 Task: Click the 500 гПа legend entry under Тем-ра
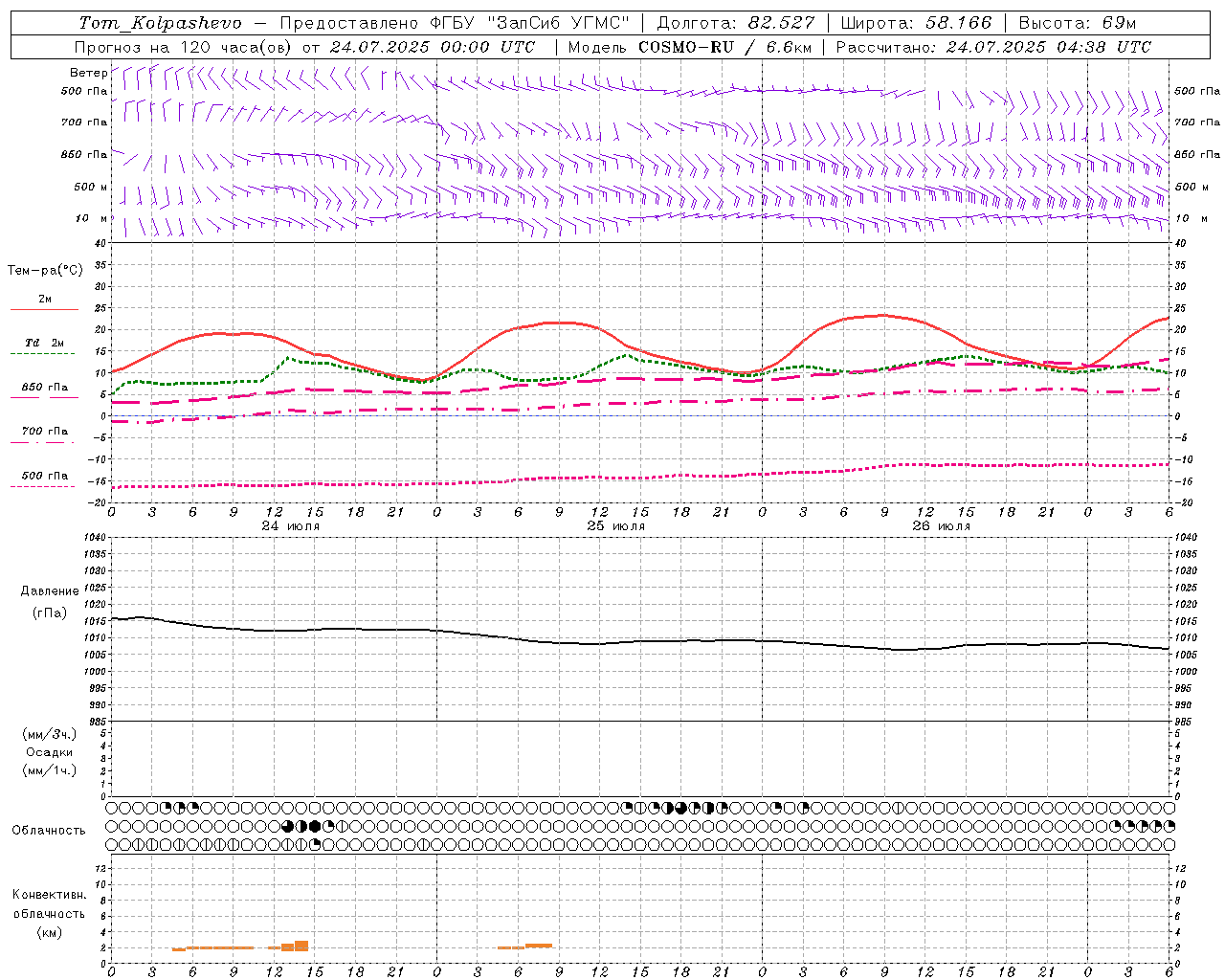45,476
